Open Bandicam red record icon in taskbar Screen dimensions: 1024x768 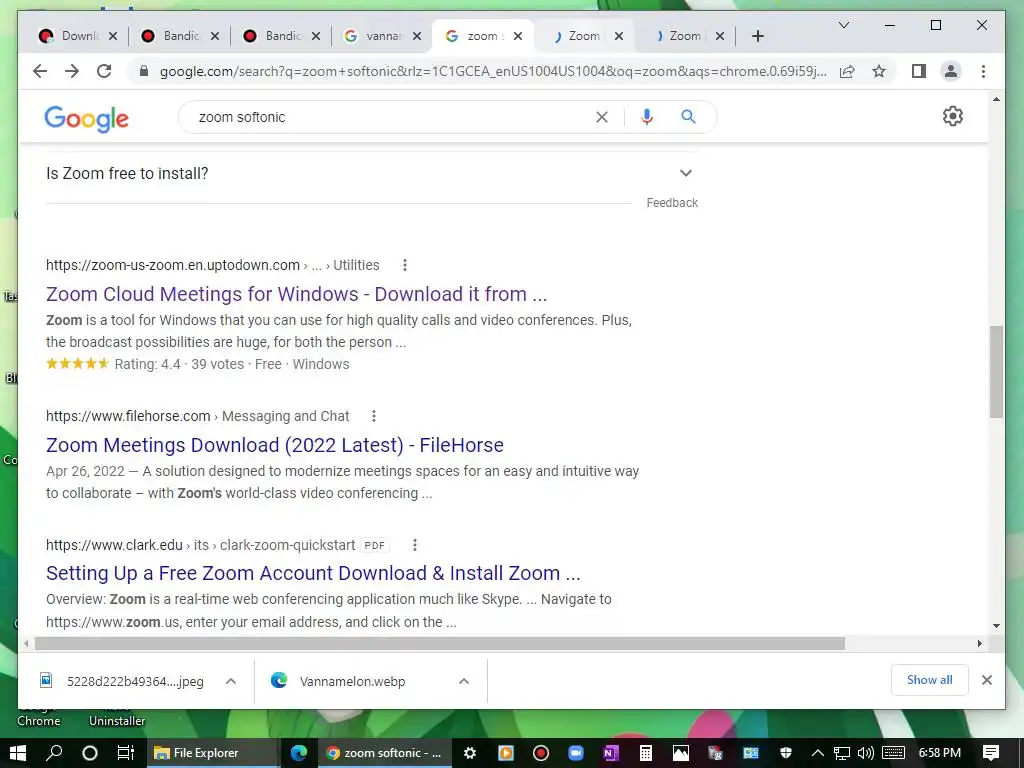[541, 753]
